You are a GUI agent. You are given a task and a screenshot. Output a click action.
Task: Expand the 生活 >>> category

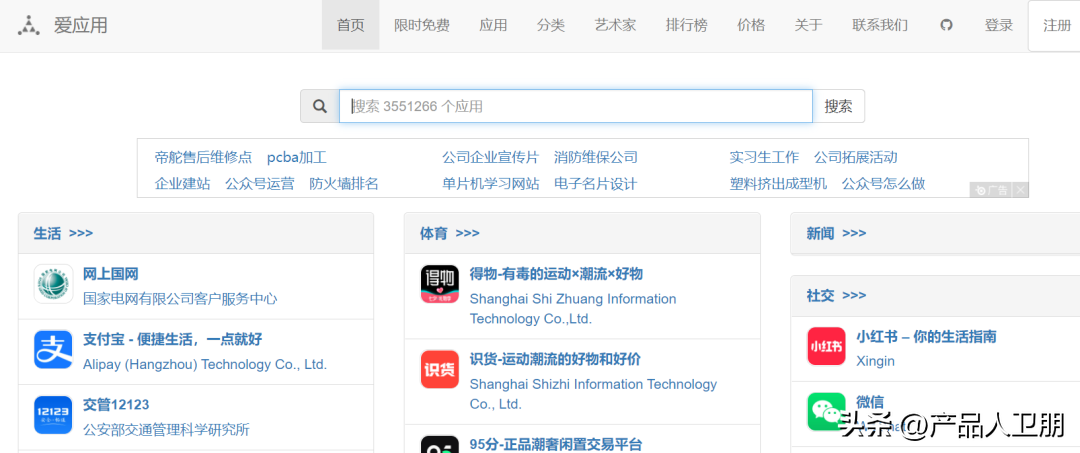pos(63,233)
